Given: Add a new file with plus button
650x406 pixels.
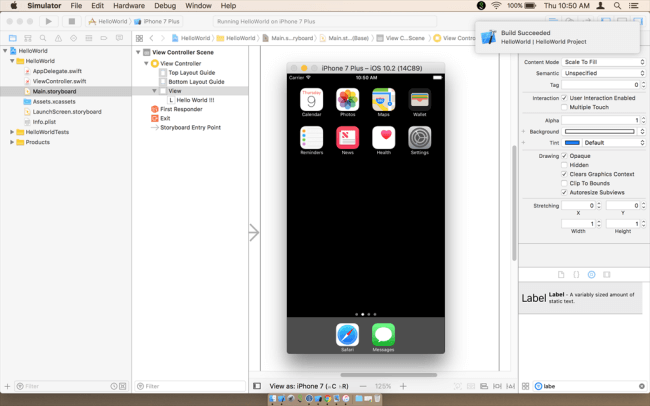Looking at the screenshot, I should tap(7, 386).
